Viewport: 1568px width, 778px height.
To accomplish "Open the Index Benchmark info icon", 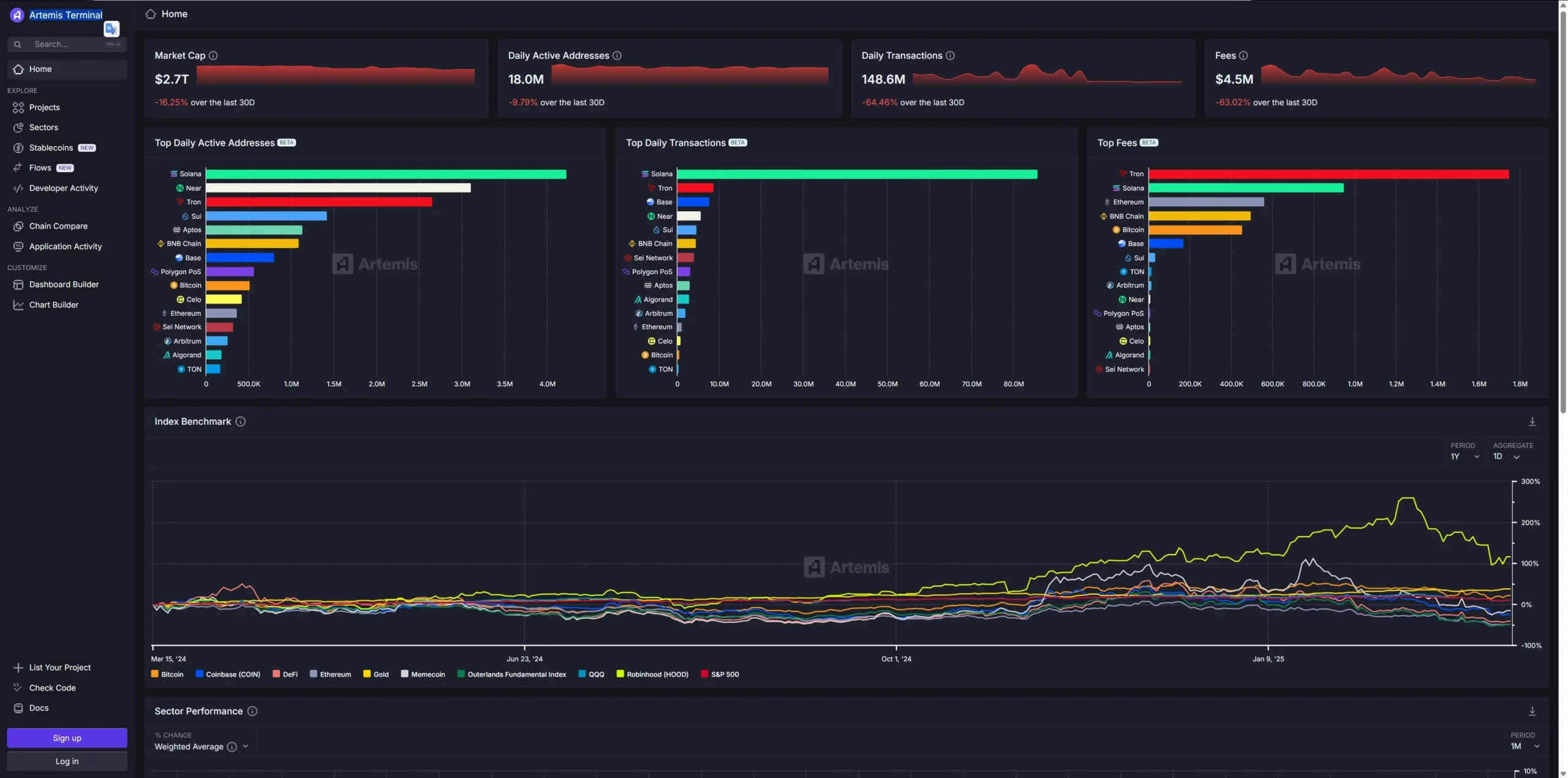I will coord(241,421).
